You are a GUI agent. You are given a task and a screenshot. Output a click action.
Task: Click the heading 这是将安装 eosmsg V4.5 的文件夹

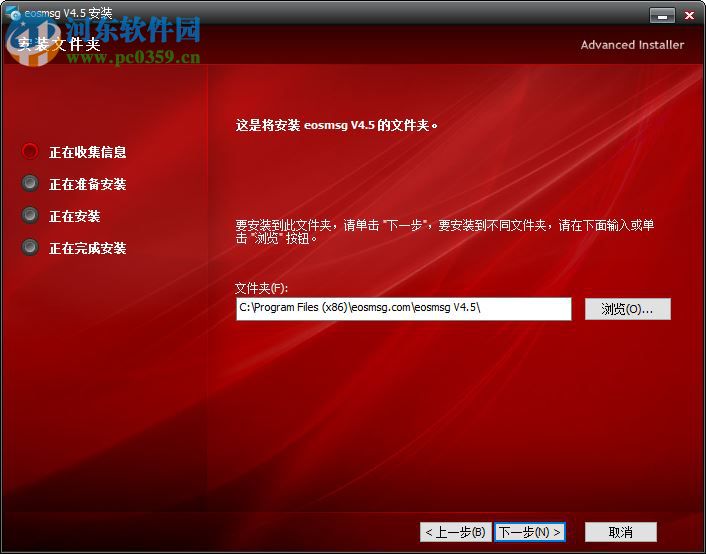tap(336, 125)
